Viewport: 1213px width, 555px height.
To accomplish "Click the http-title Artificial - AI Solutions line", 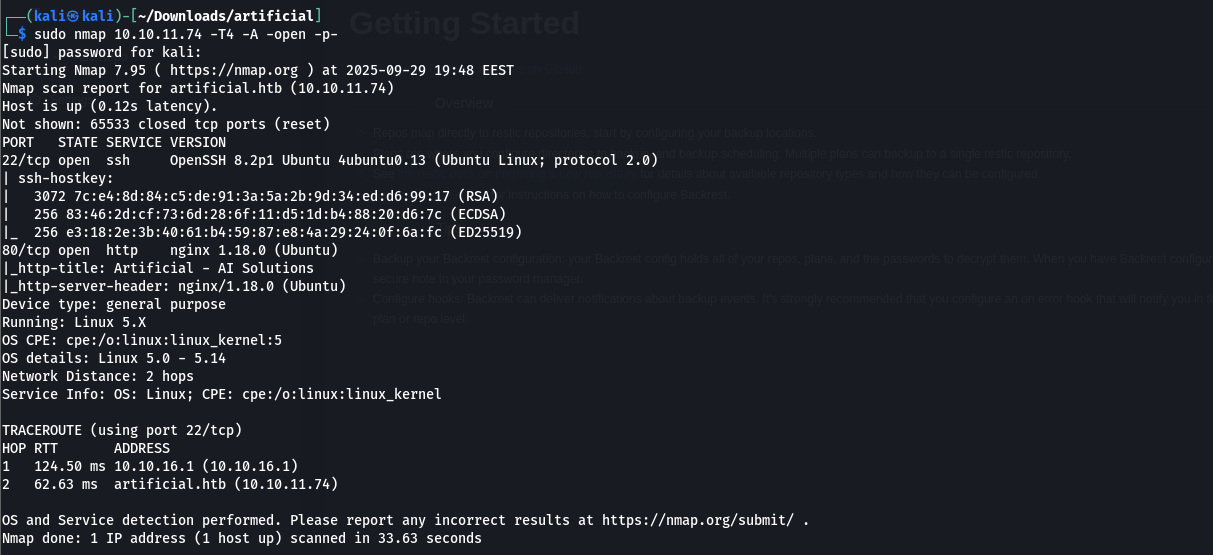I will click(x=160, y=268).
